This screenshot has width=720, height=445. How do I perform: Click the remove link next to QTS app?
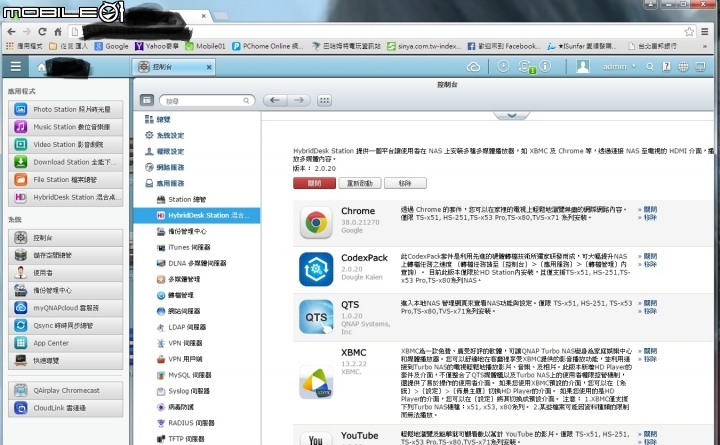pyautogui.click(x=650, y=311)
